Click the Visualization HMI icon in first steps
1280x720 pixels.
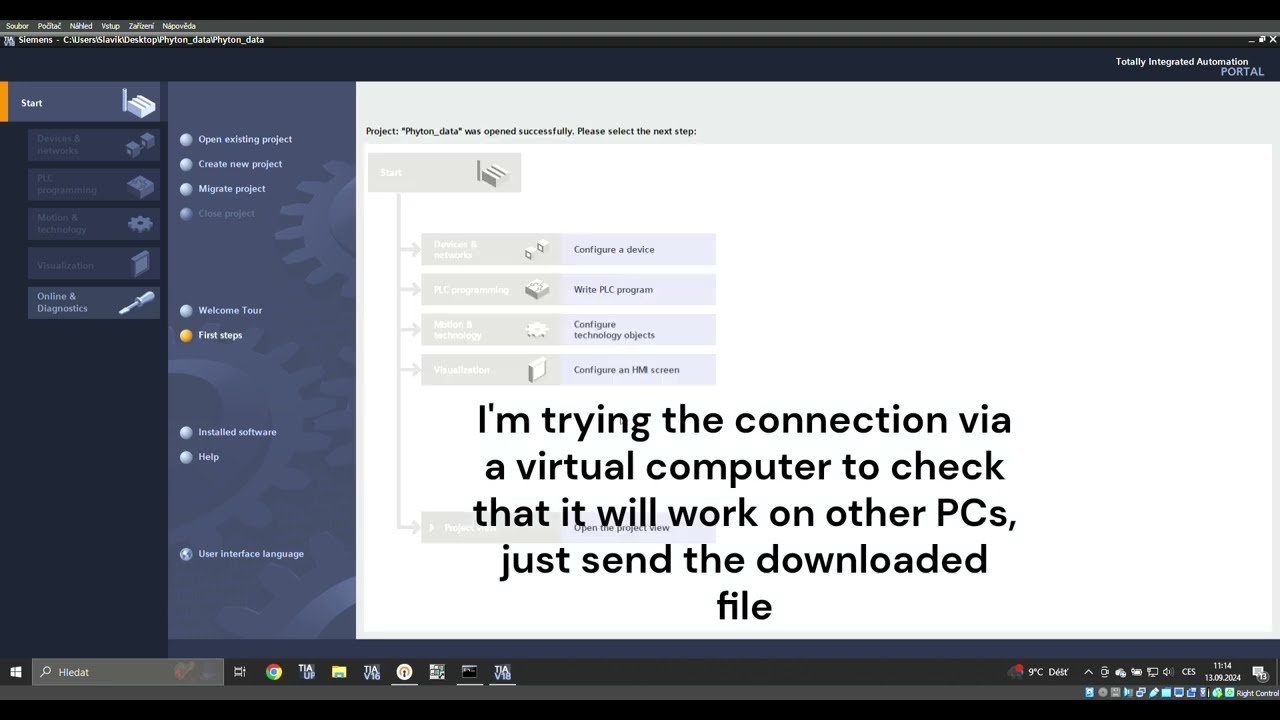point(537,370)
